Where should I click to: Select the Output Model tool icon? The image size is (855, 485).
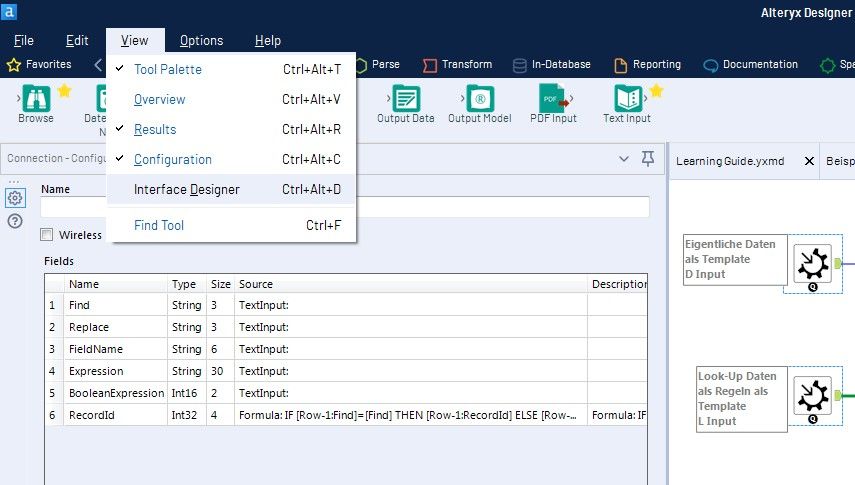pyautogui.click(x=480, y=98)
